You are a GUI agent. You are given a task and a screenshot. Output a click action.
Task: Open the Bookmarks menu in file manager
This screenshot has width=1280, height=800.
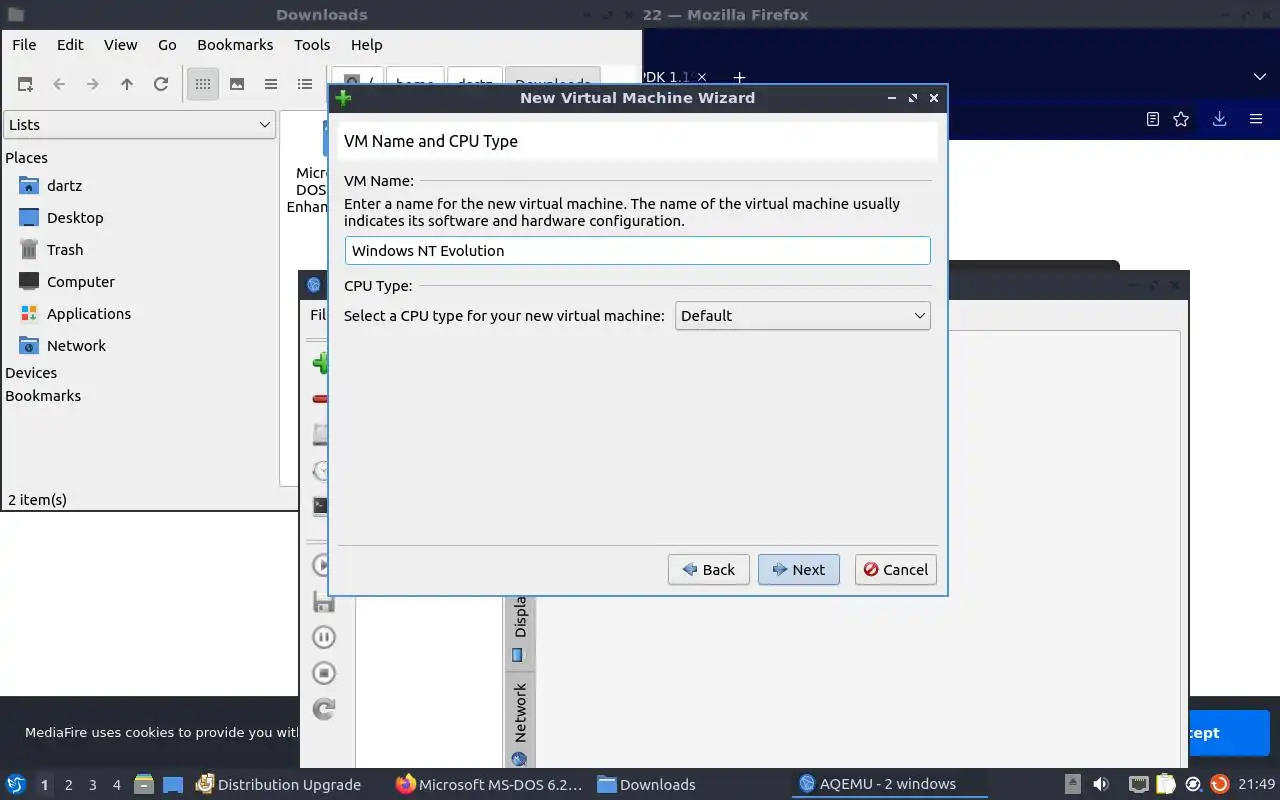[x=235, y=44]
